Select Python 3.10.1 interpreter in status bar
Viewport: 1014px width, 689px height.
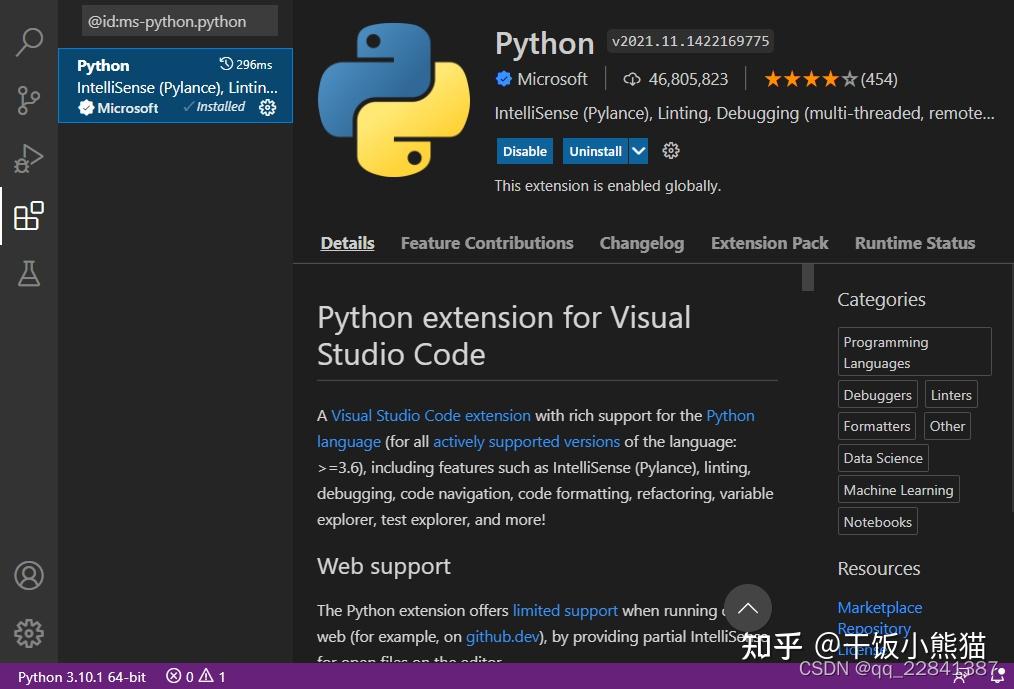(81, 677)
